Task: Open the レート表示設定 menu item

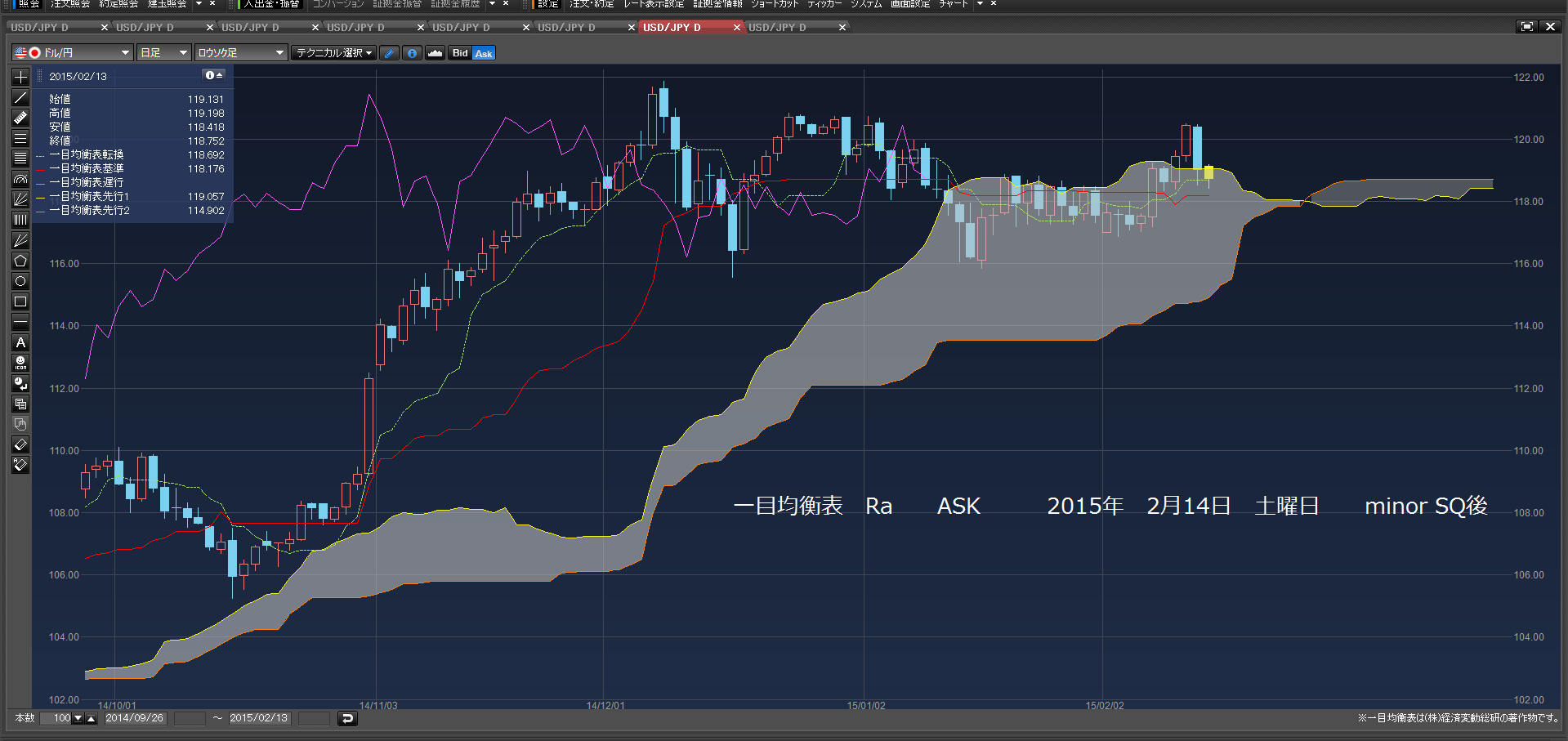Action: click(654, 4)
